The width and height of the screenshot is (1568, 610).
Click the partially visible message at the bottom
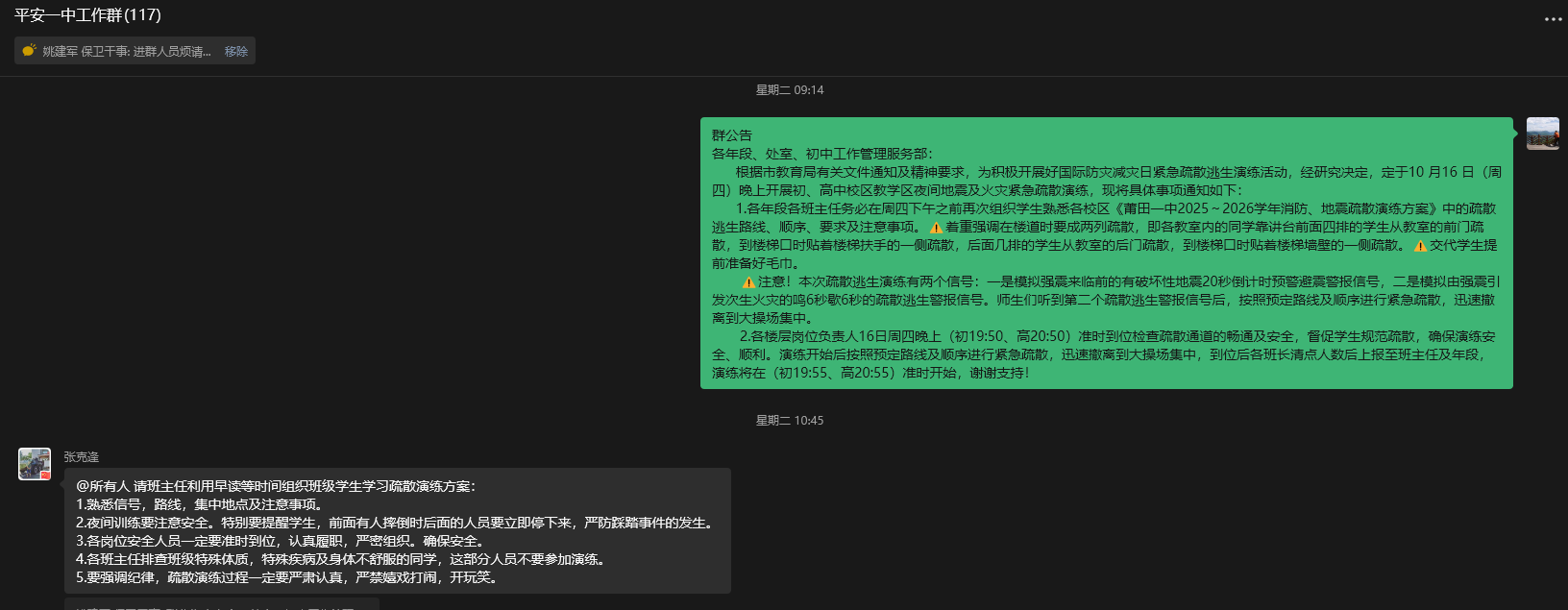pyautogui.click(x=221, y=604)
